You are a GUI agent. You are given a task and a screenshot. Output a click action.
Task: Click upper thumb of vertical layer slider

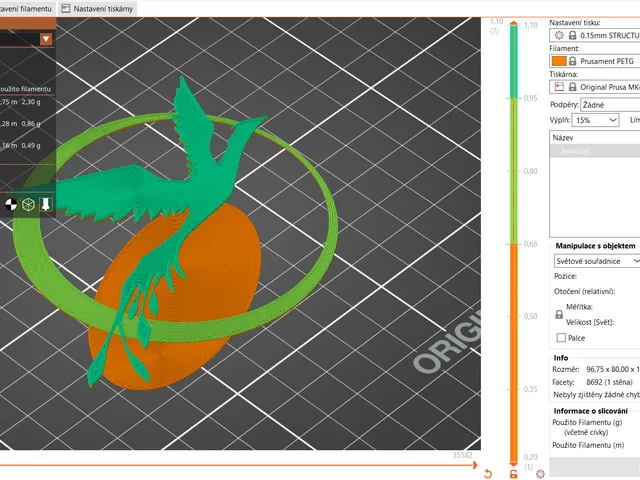[x=514, y=24]
